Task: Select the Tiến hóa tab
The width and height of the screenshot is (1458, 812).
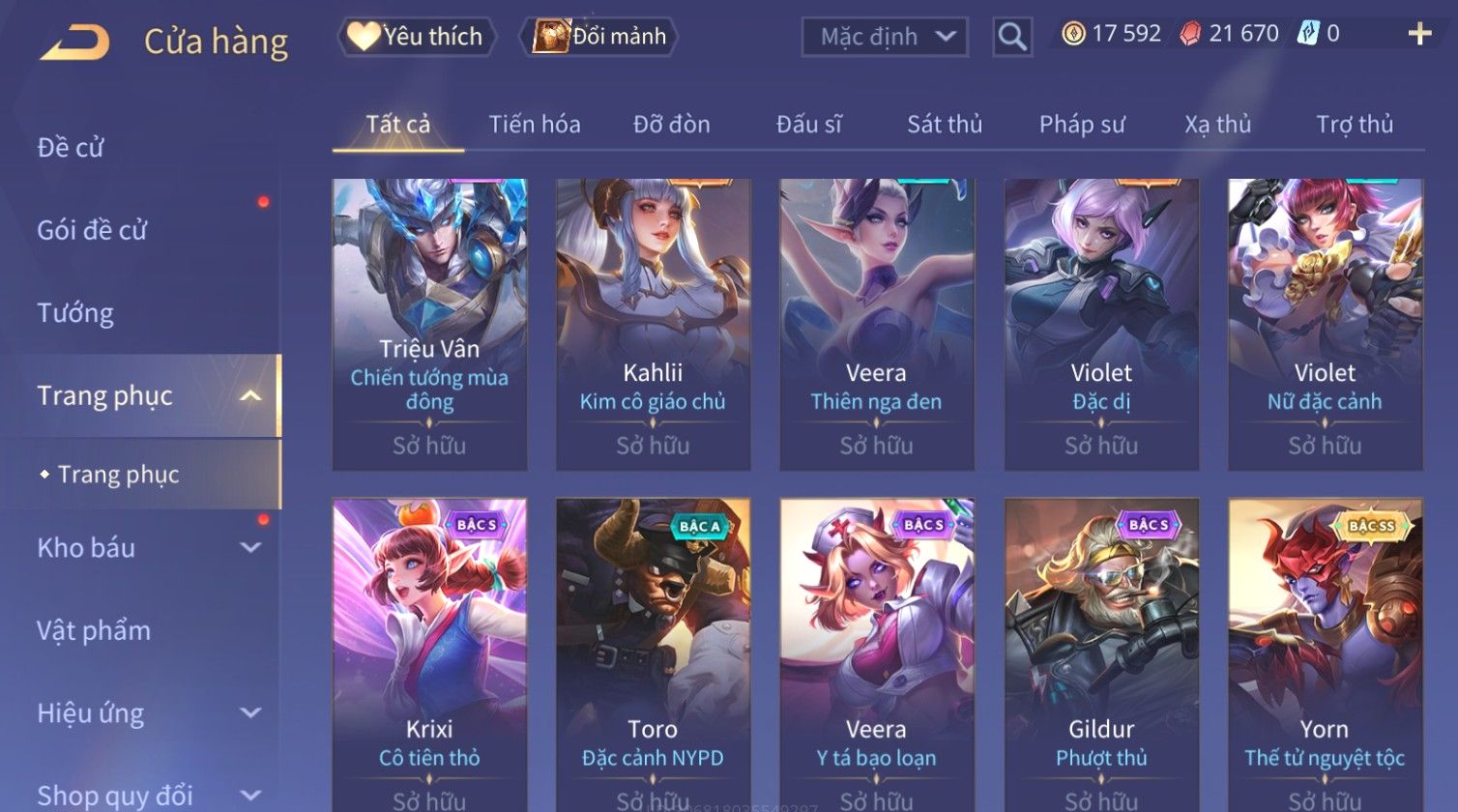Action: [x=535, y=124]
